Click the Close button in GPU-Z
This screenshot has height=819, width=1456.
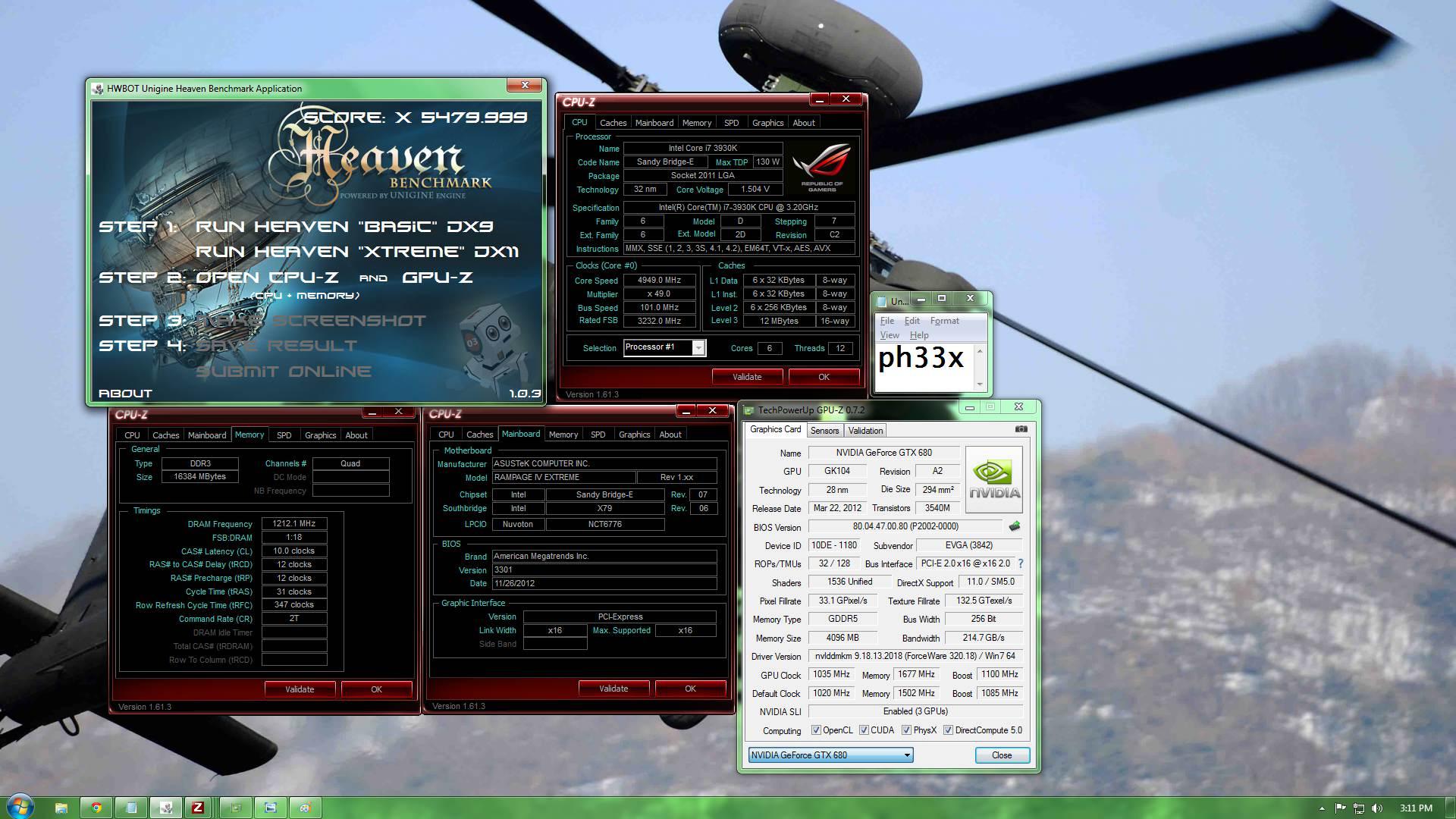click(1002, 755)
